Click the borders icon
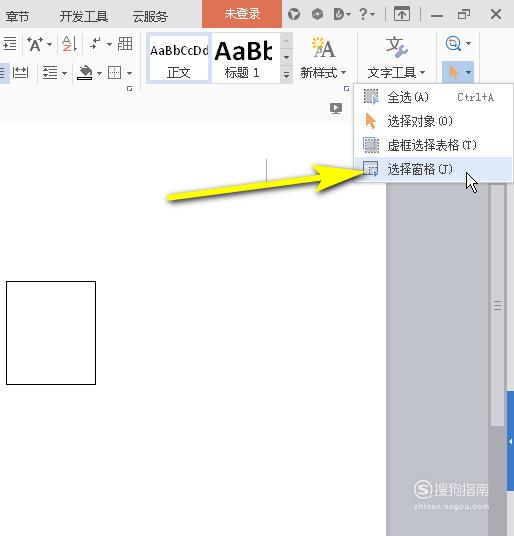Viewport: 514px width, 536px height. [x=114, y=72]
